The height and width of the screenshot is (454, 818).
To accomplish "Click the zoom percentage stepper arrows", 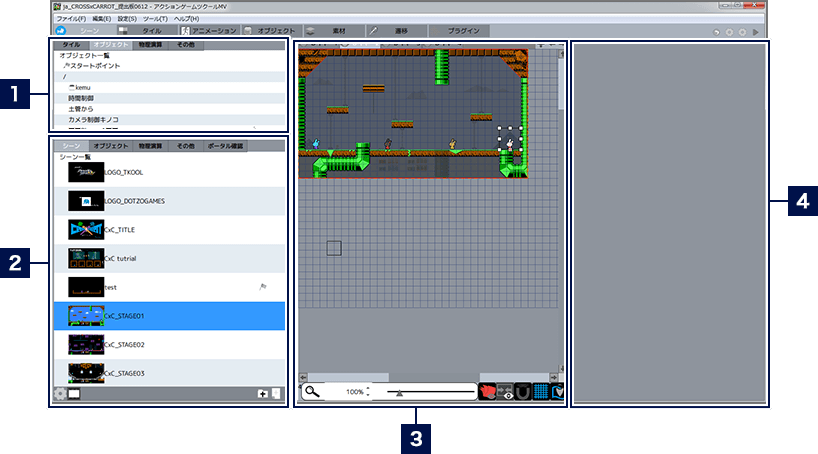I will (x=367, y=392).
